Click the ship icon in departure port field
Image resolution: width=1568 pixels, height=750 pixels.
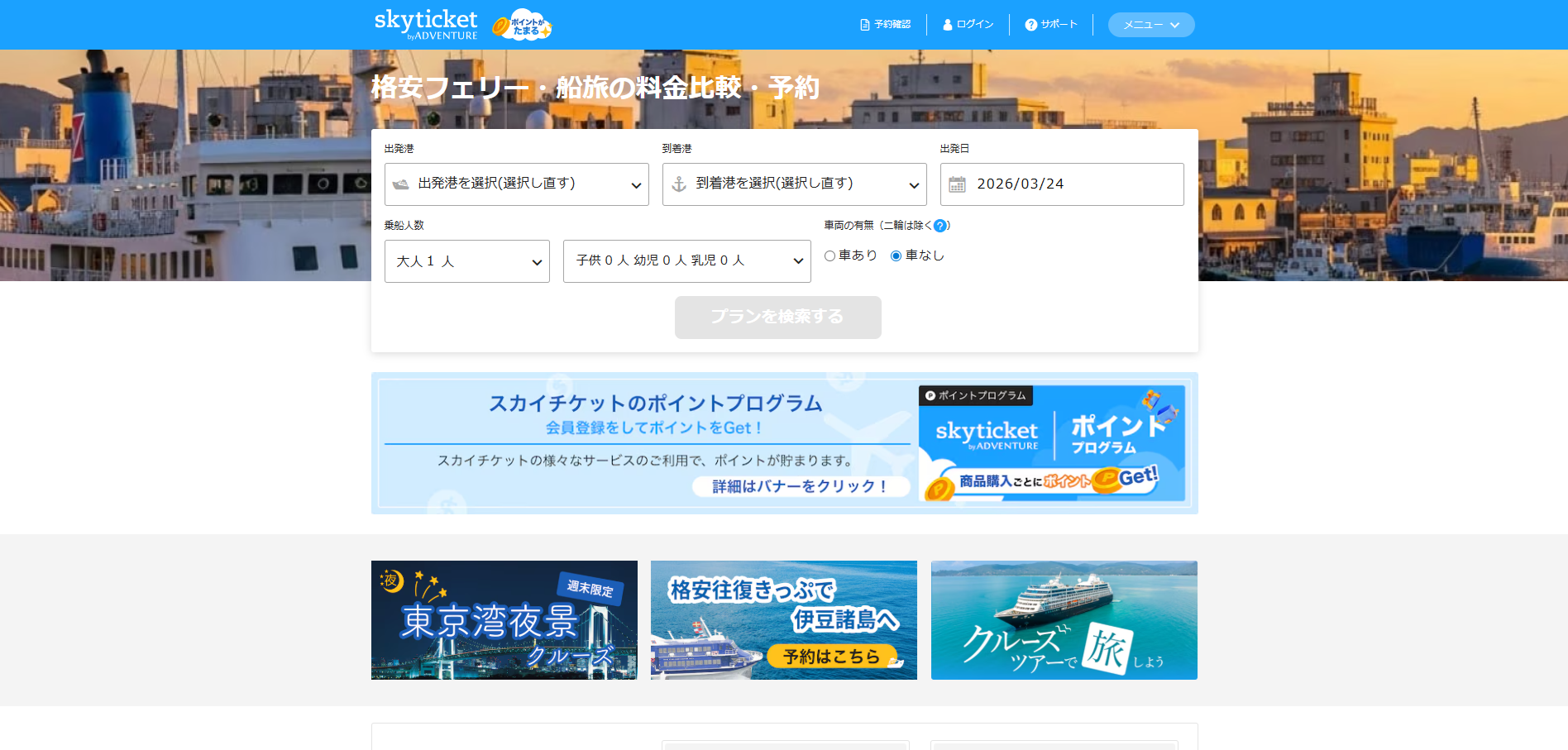[x=401, y=184]
